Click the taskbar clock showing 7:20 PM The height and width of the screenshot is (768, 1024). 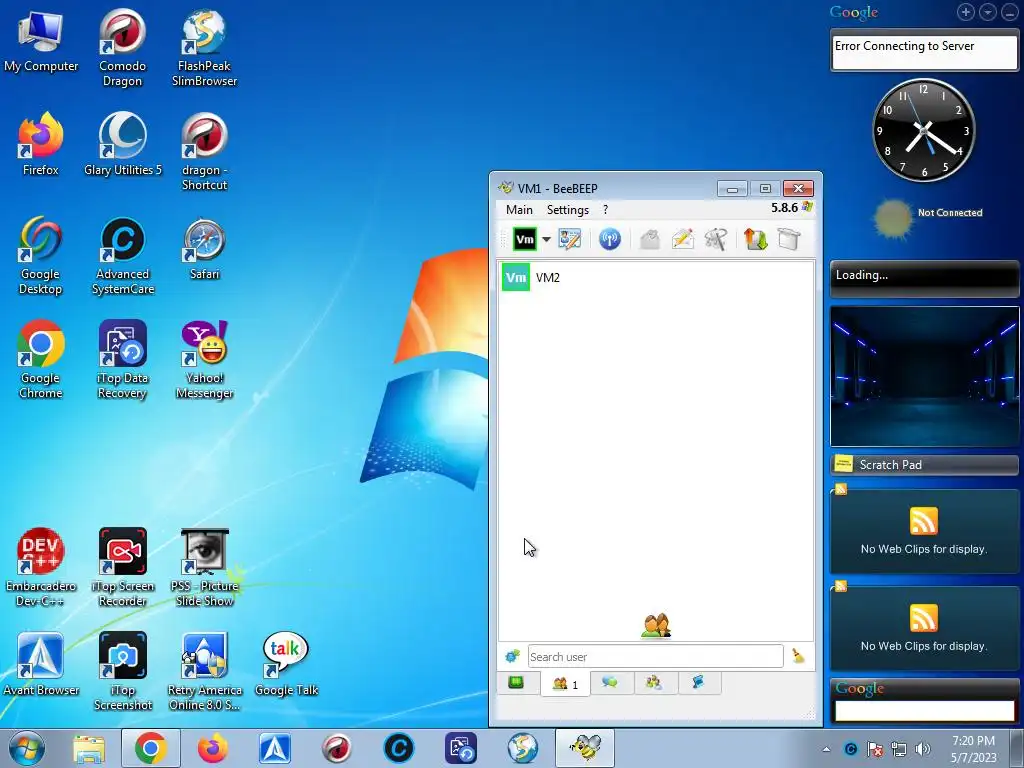coord(973,748)
